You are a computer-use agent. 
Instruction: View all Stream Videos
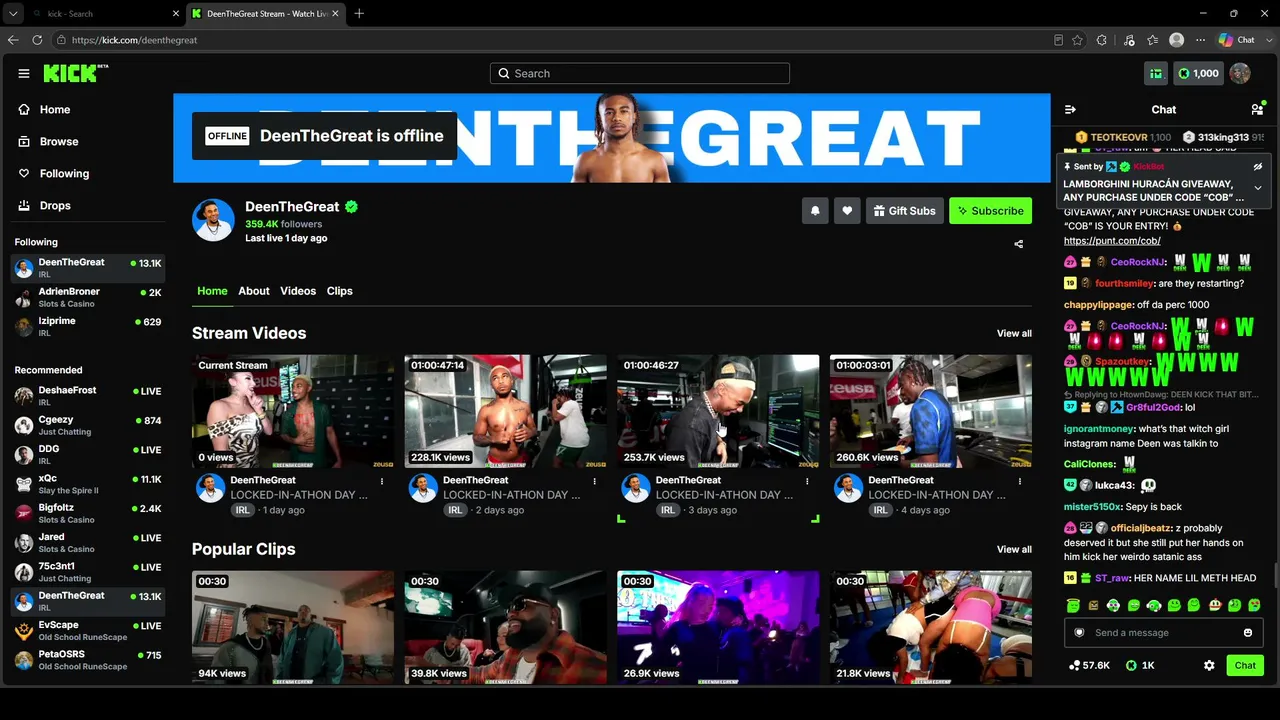pos(1014,333)
